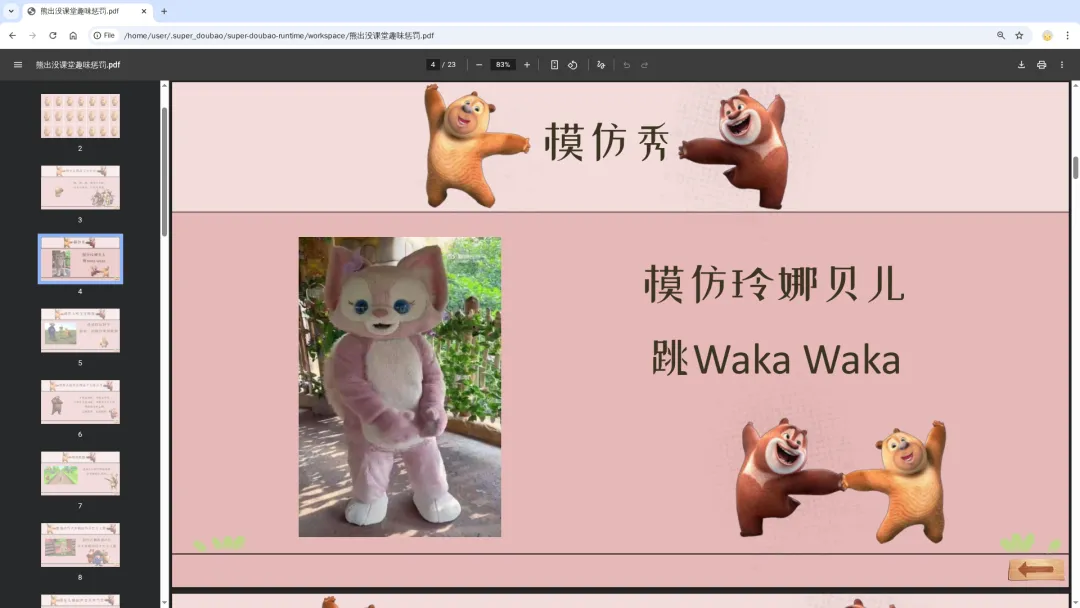Open page 3 thumbnail
The height and width of the screenshot is (608, 1080).
(x=80, y=187)
